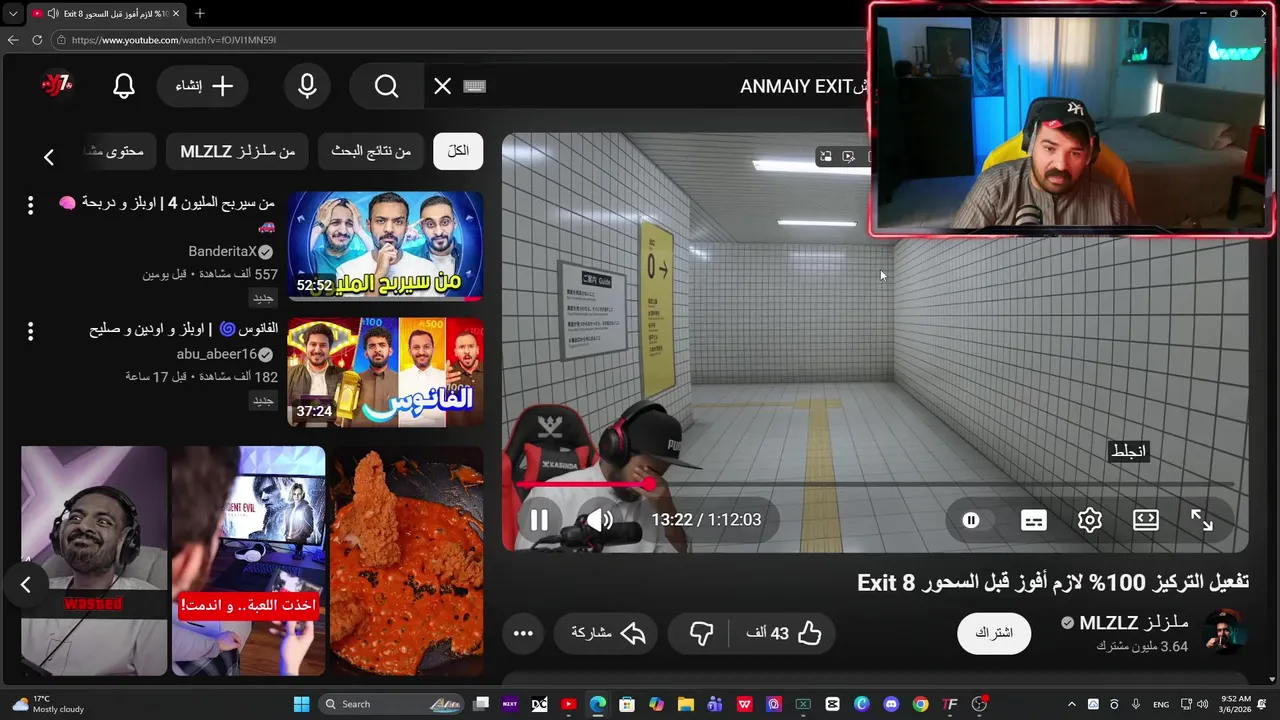Like the video with thumbs up
Viewport: 1280px width, 720px height.
click(x=784, y=633)
